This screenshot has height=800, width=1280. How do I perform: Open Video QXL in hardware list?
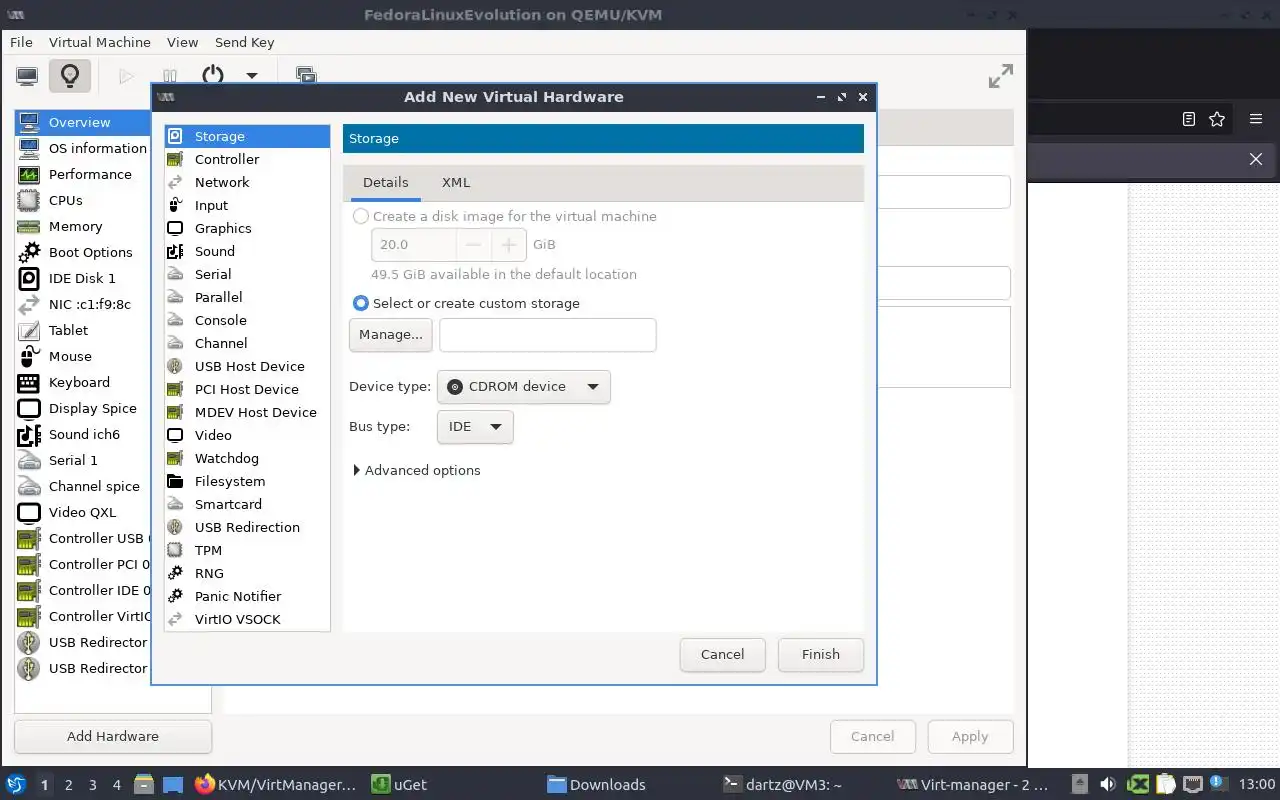point(83,512)
